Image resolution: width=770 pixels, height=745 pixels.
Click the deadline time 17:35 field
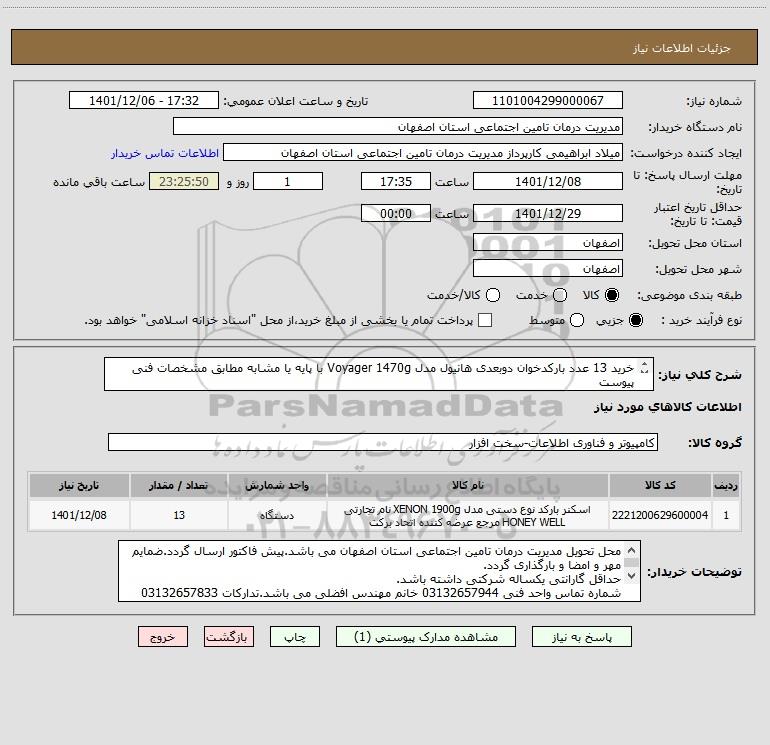click(x=396, y=181)
